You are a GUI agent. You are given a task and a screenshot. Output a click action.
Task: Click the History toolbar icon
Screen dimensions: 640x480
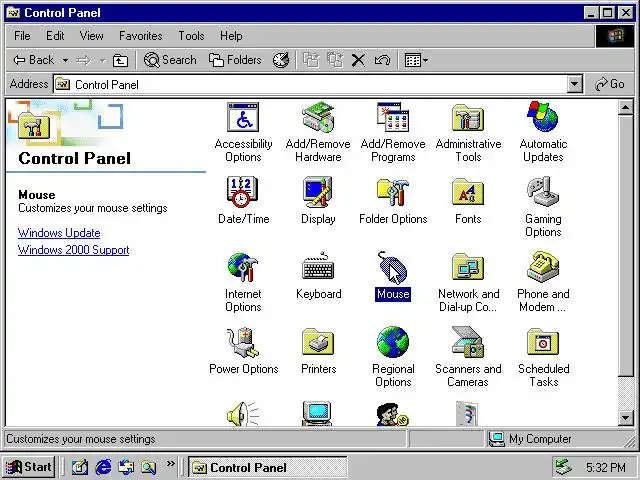click(x=281, y=60)
